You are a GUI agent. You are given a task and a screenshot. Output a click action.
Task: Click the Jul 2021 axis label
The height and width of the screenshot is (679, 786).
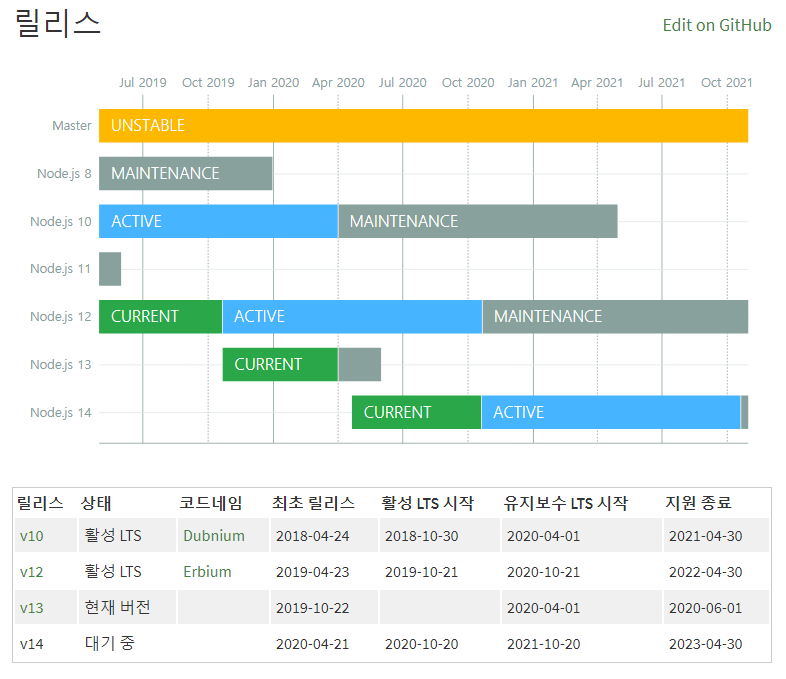(x=662, y=83)
